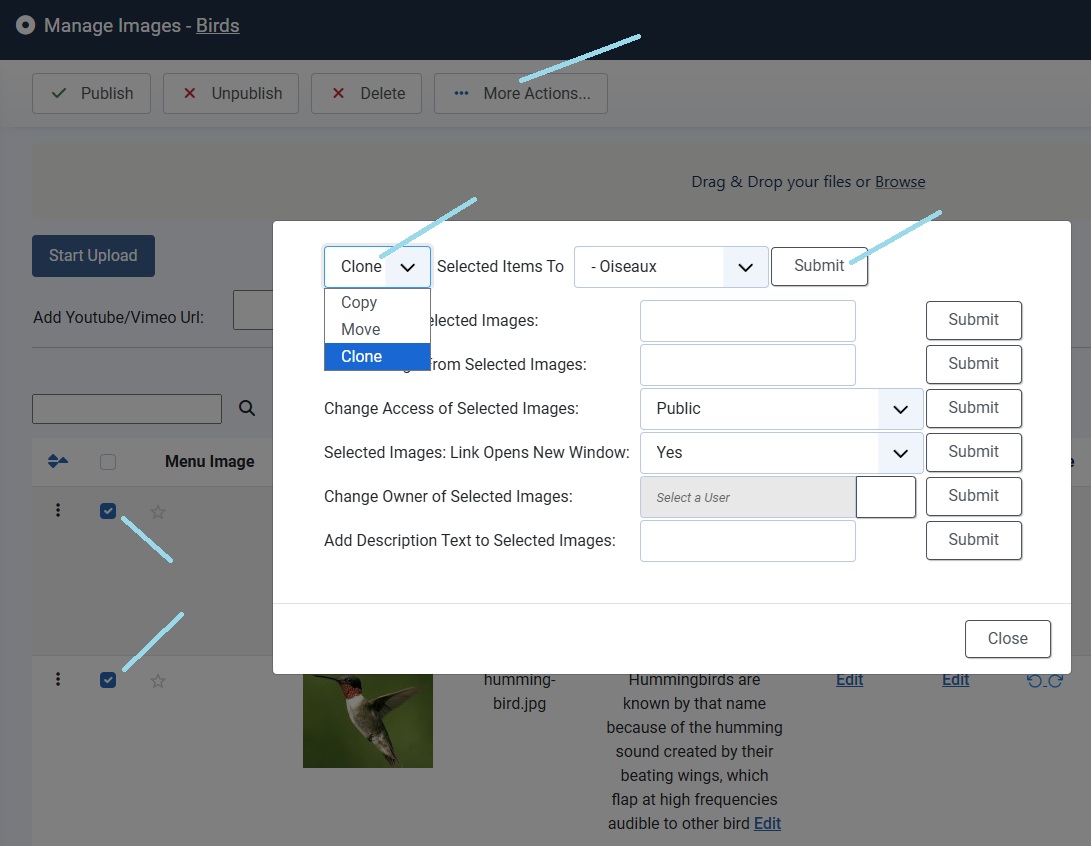The width and height of the screenshot is (1091, 846).
Task: Open the Oiseaux destination category dropdown
Action: pyautogui.click(x=671, y=267)
